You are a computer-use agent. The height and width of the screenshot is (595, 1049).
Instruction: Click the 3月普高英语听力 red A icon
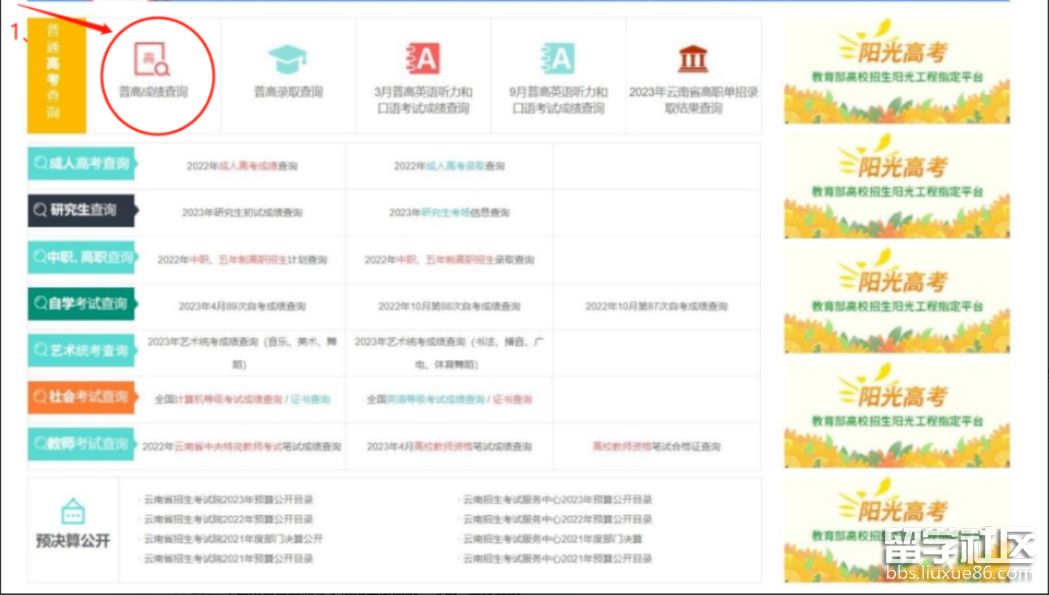[423, 59]
